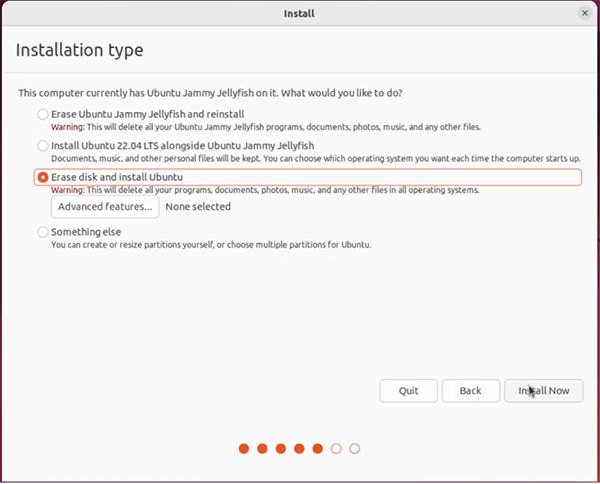Go Back to previous installer step
Viewport: 600px width, 484px height.
coord(471,391)
